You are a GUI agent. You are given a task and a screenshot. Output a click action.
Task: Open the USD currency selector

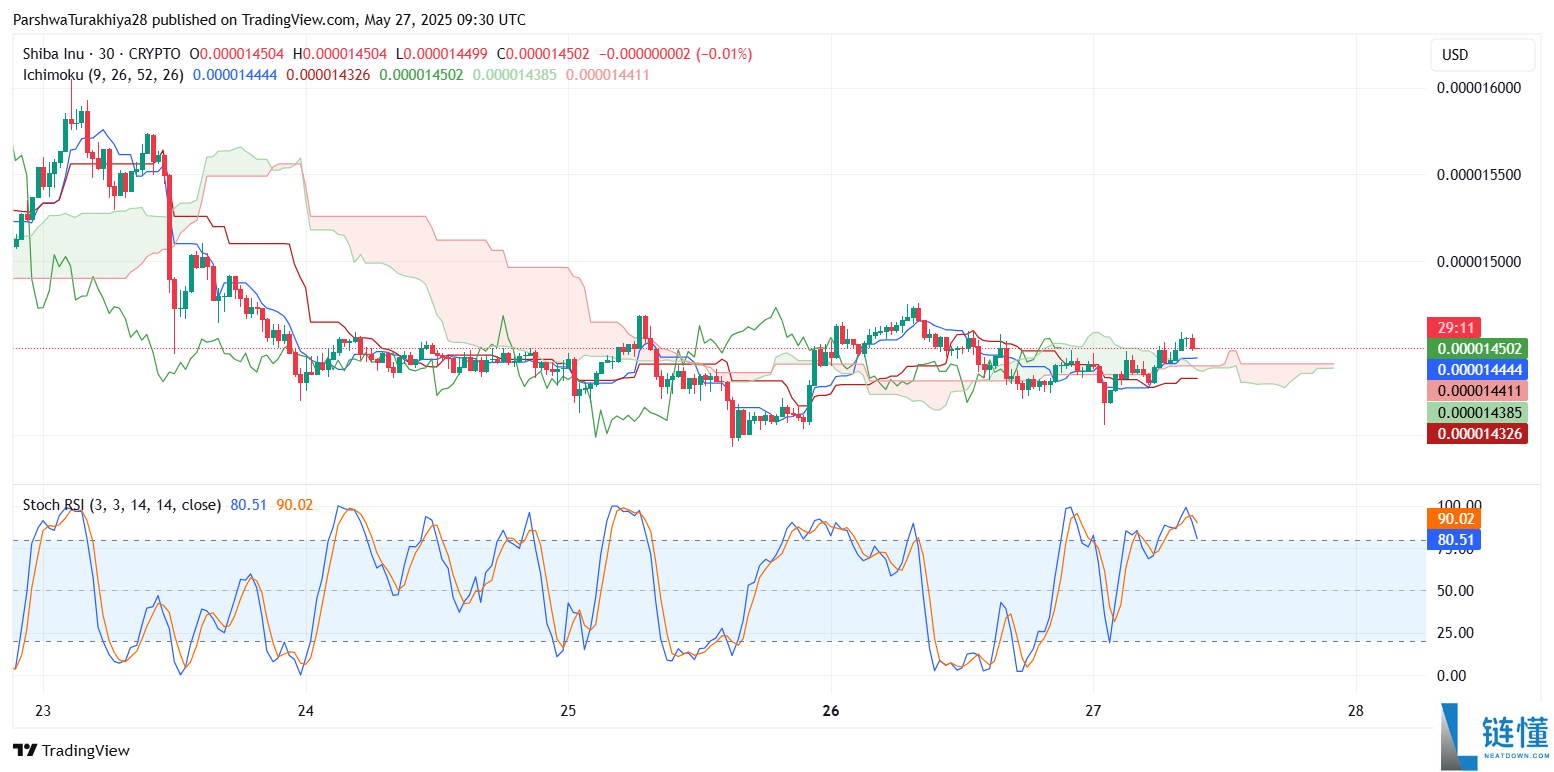point(1482,55)
